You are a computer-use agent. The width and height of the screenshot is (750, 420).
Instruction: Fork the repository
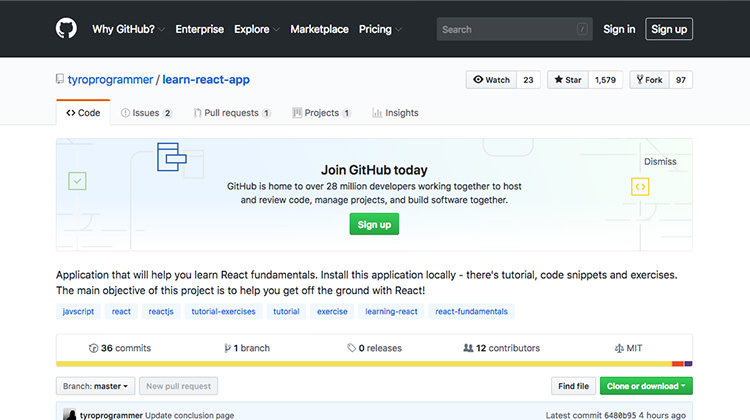click(x=648, y=80)
